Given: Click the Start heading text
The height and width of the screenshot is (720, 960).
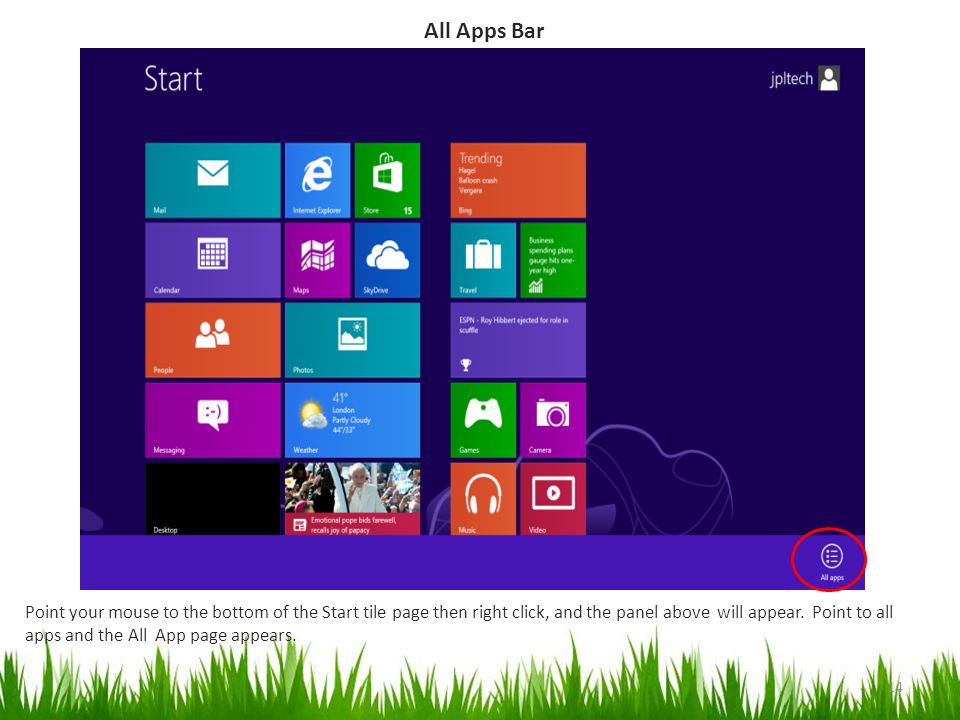Looking at the screenshot, I should coord(173,79).
